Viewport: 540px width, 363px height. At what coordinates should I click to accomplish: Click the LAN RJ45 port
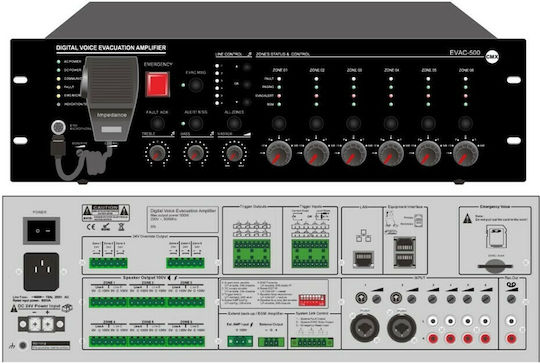point(363,259)
